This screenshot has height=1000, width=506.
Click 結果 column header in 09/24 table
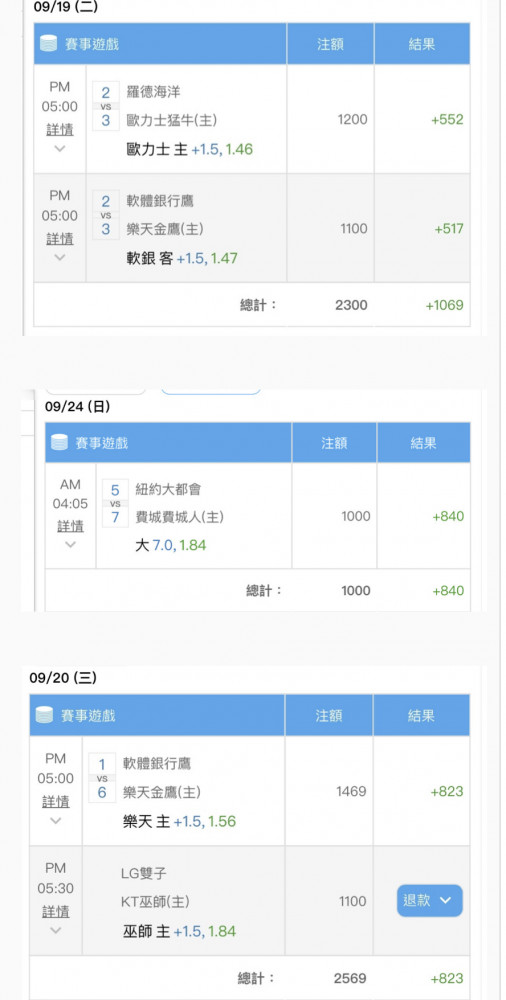click(423, 443)
